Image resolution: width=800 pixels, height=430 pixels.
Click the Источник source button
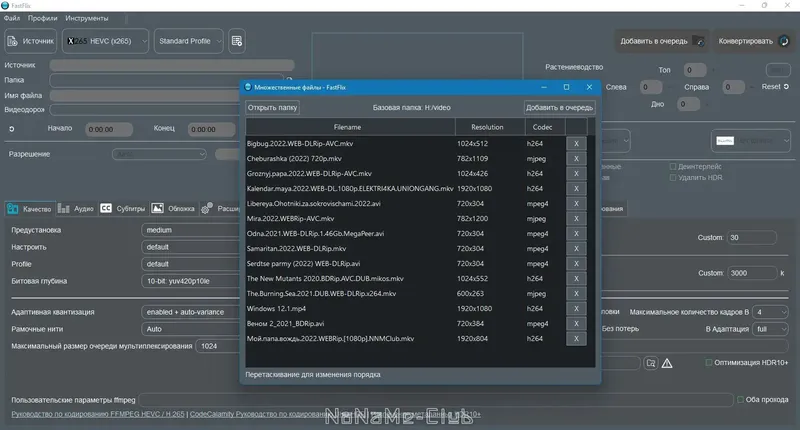coord(31,41)
